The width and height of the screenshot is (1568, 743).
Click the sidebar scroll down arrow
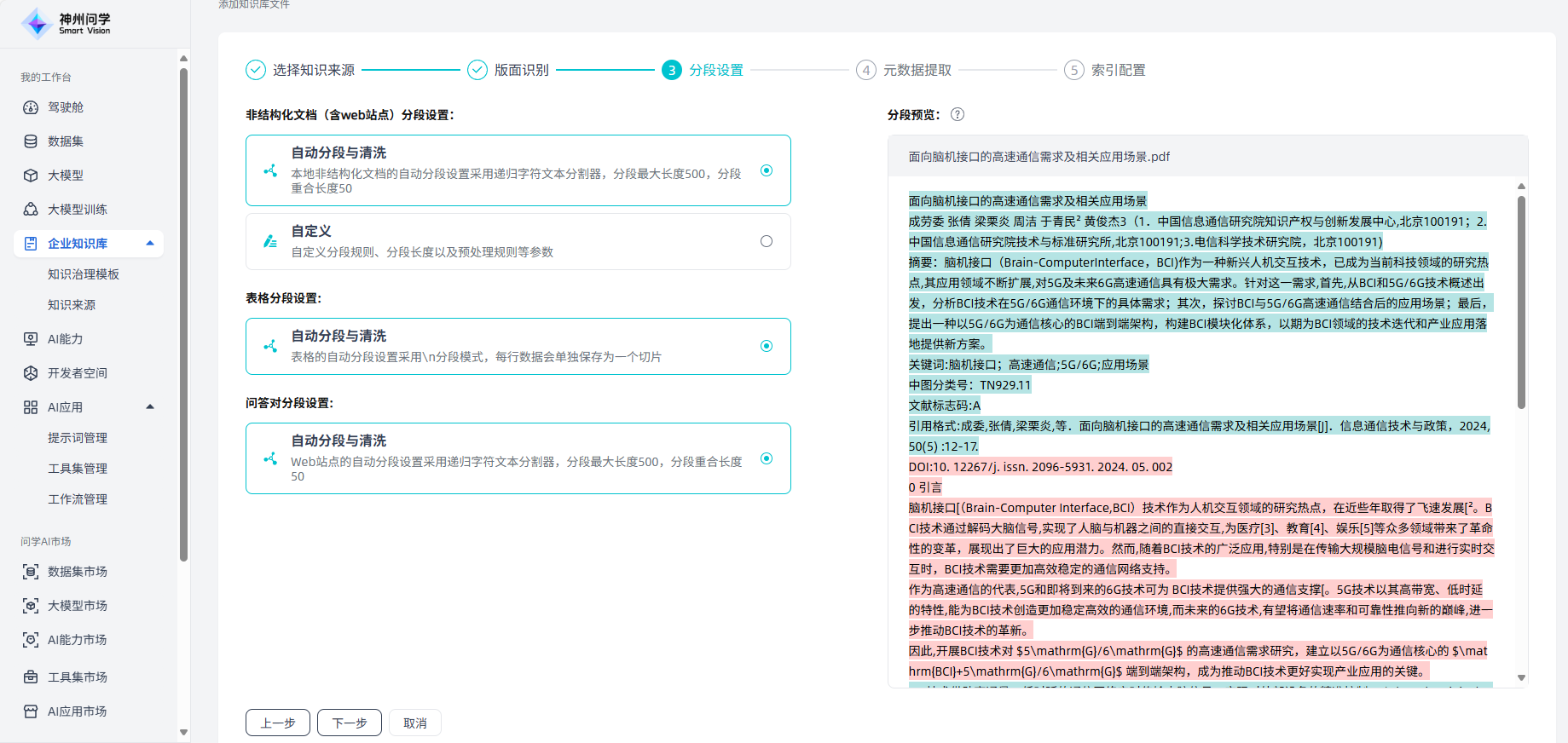pos(183,732)
